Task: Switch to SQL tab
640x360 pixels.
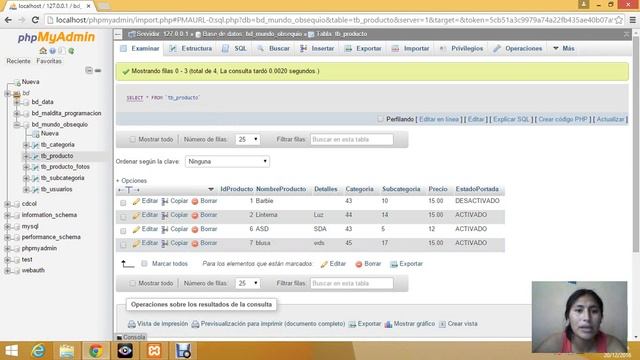Action: [x=235, y=49]
